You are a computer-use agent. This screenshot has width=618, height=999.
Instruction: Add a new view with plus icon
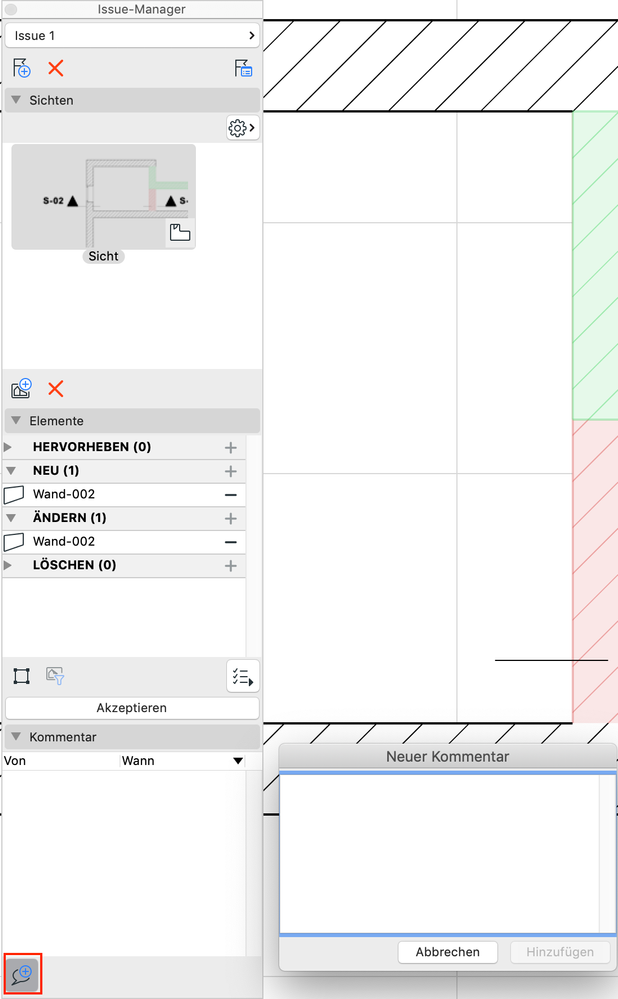(x=21, y=389)
